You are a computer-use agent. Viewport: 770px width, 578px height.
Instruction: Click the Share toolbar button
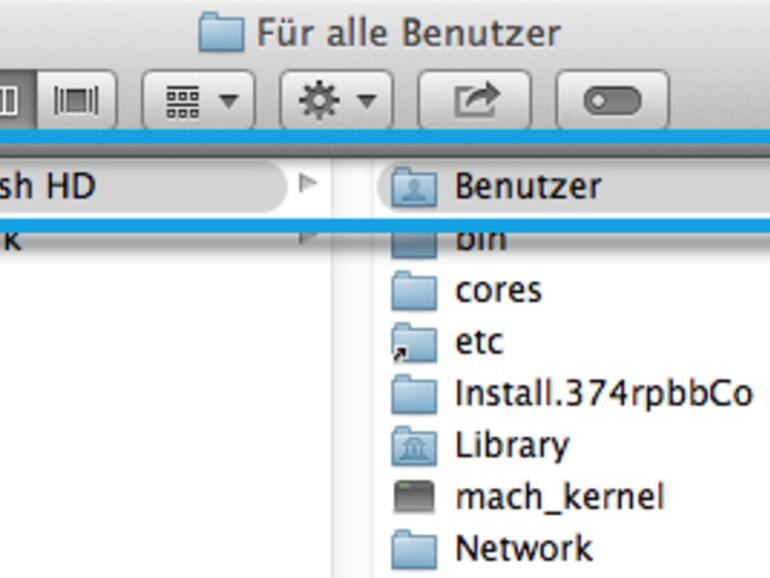pos(474,100)
